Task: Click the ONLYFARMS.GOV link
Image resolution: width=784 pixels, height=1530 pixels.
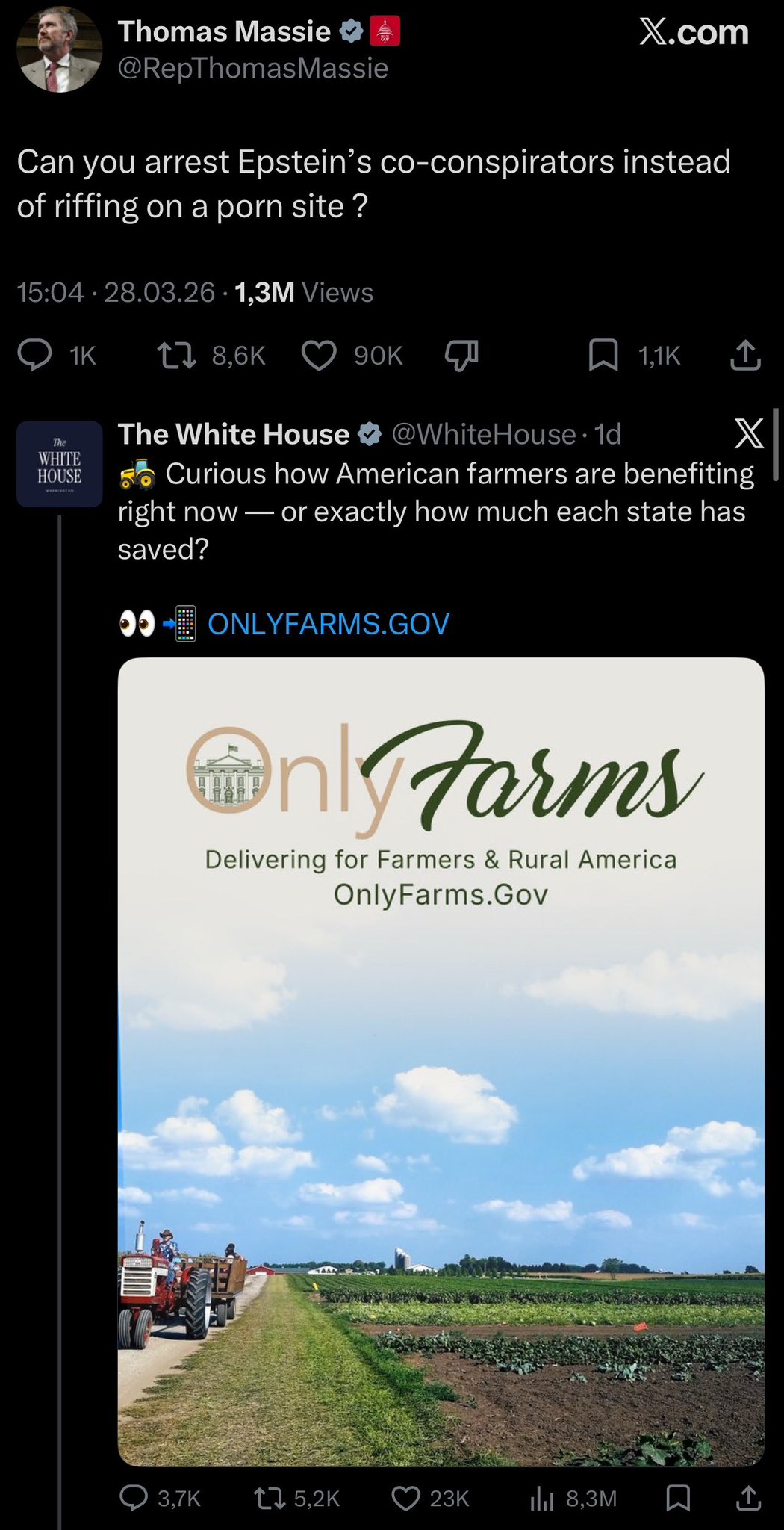Action: point(328,624)
